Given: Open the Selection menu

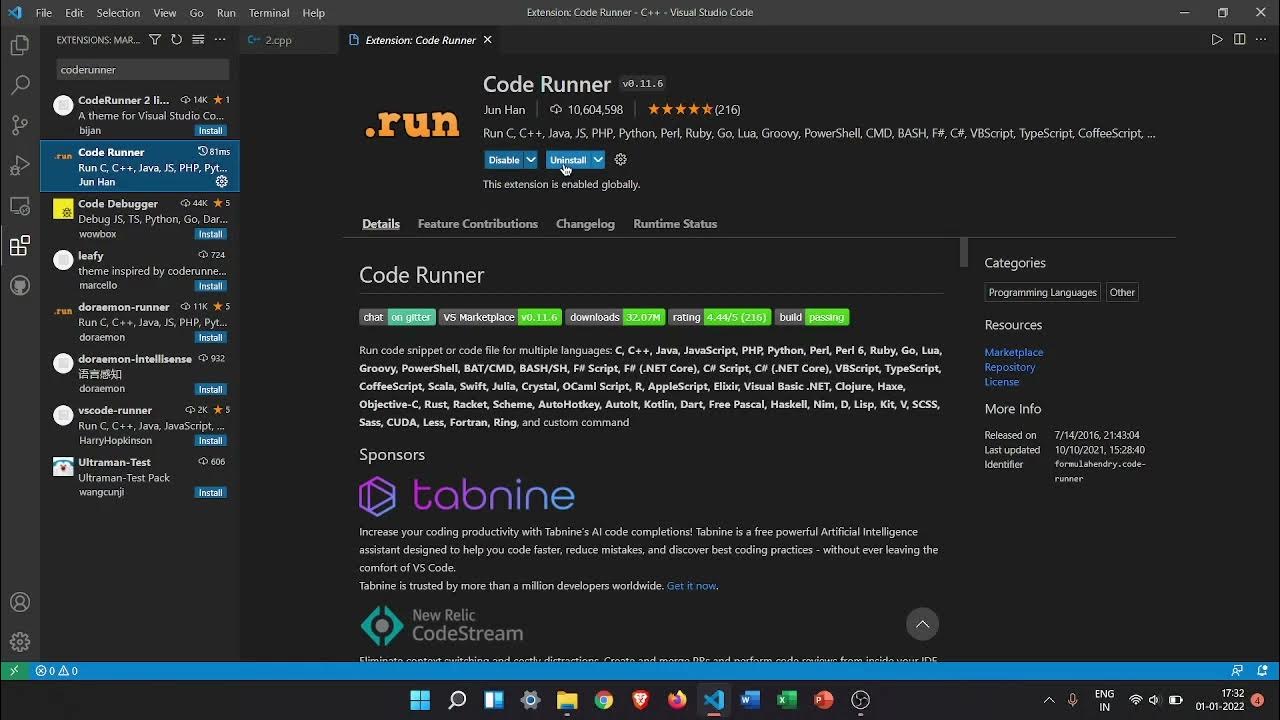Looking at the screenshot, I should click(118, 13).
